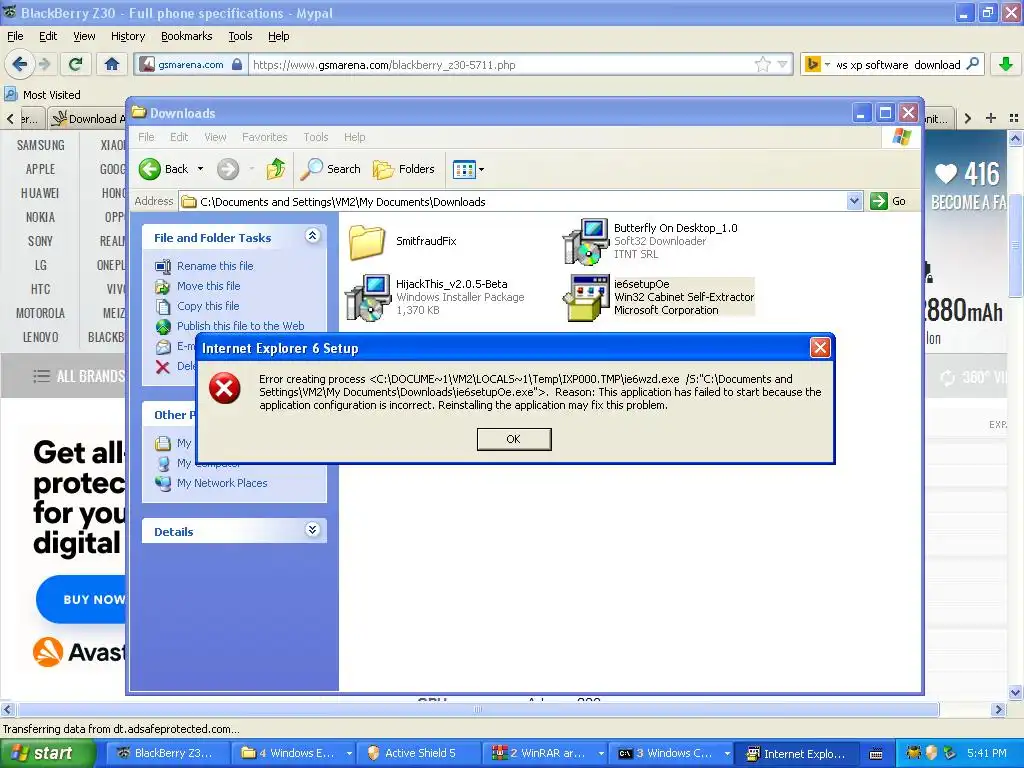1024x768 pixels.
Task: Open a new browser tab with plus
Action: (x=991, y=118)
